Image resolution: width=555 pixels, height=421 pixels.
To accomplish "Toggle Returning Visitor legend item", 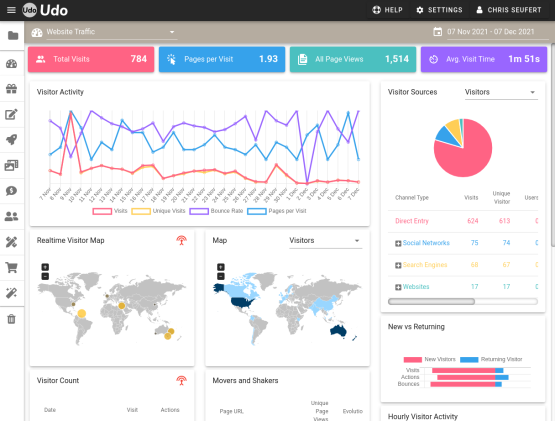I will pos(491,359).
